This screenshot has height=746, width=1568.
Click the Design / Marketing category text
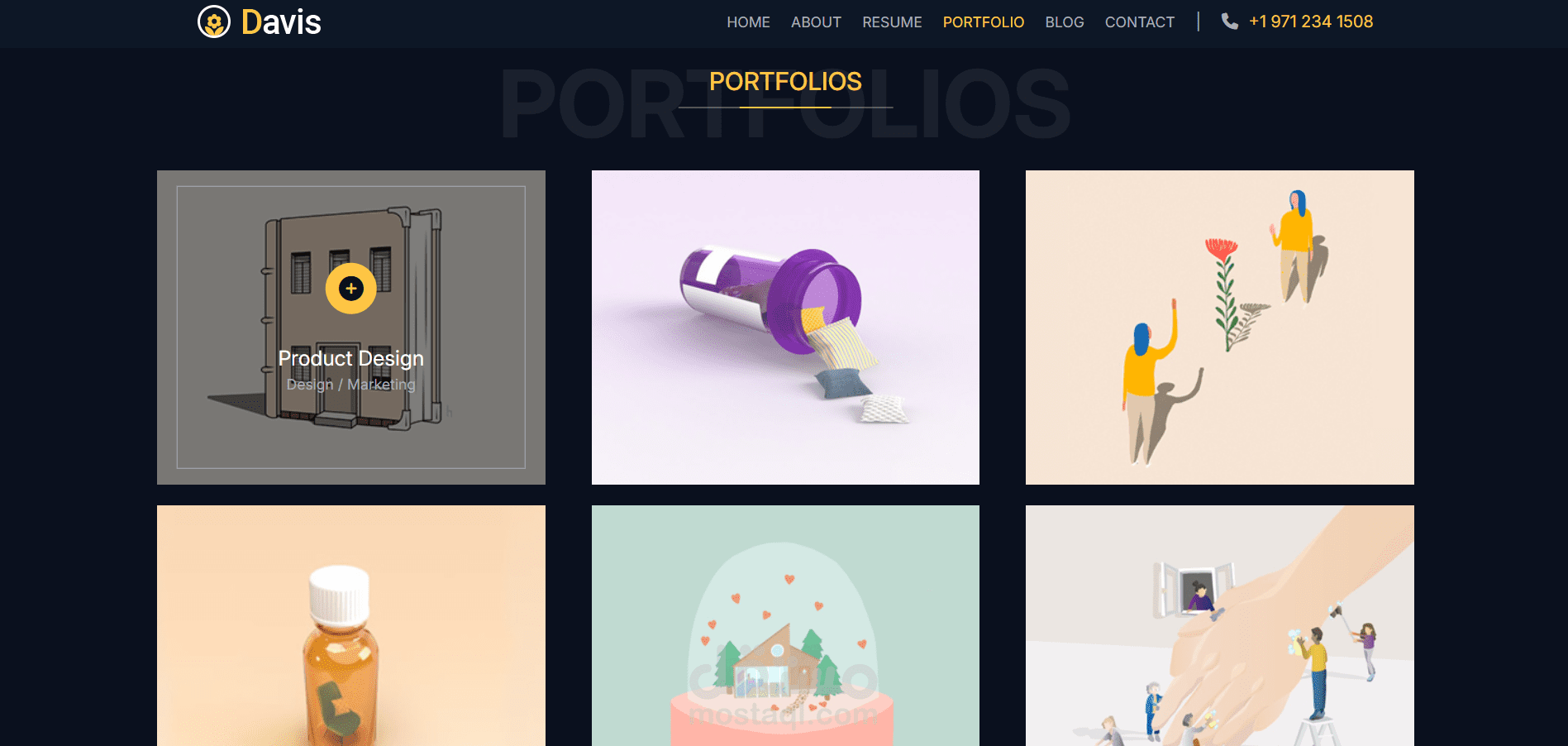point(350,385)
